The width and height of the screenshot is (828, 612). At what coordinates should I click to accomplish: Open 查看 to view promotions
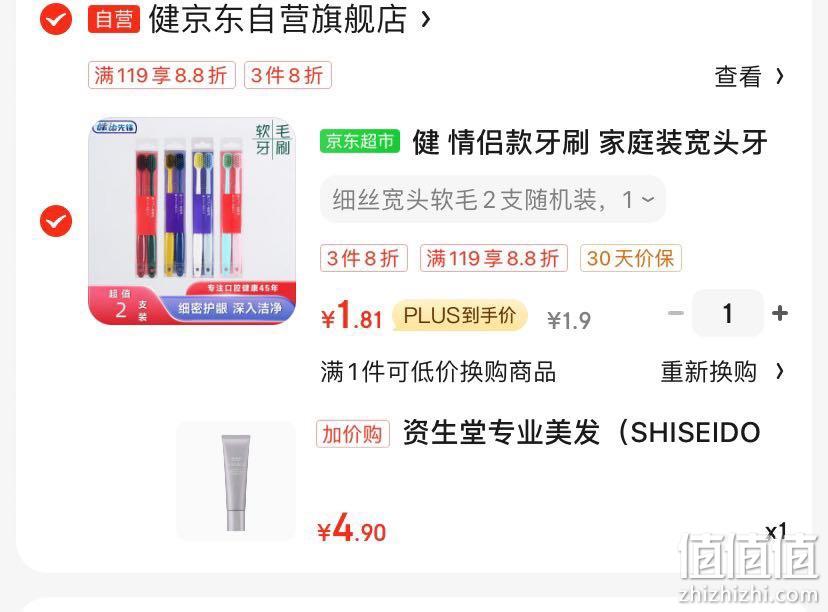click(737, 77)
